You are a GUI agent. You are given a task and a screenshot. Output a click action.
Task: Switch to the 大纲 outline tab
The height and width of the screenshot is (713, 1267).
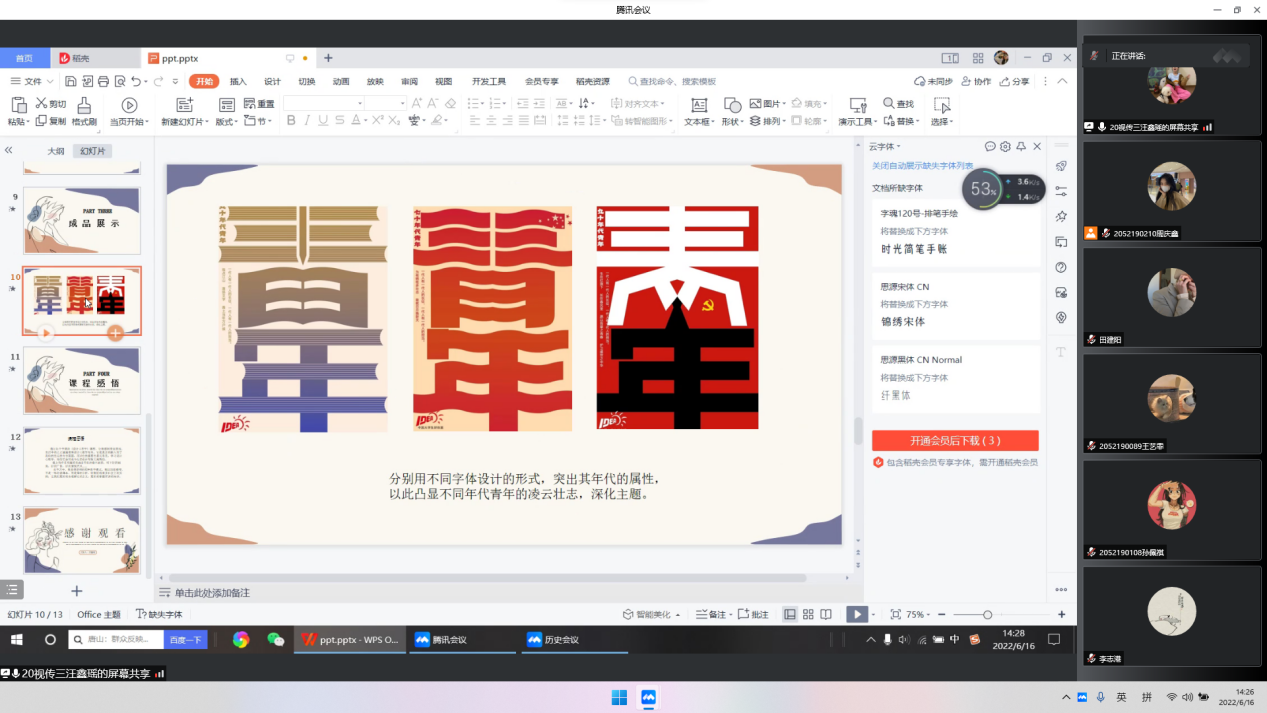56,151
